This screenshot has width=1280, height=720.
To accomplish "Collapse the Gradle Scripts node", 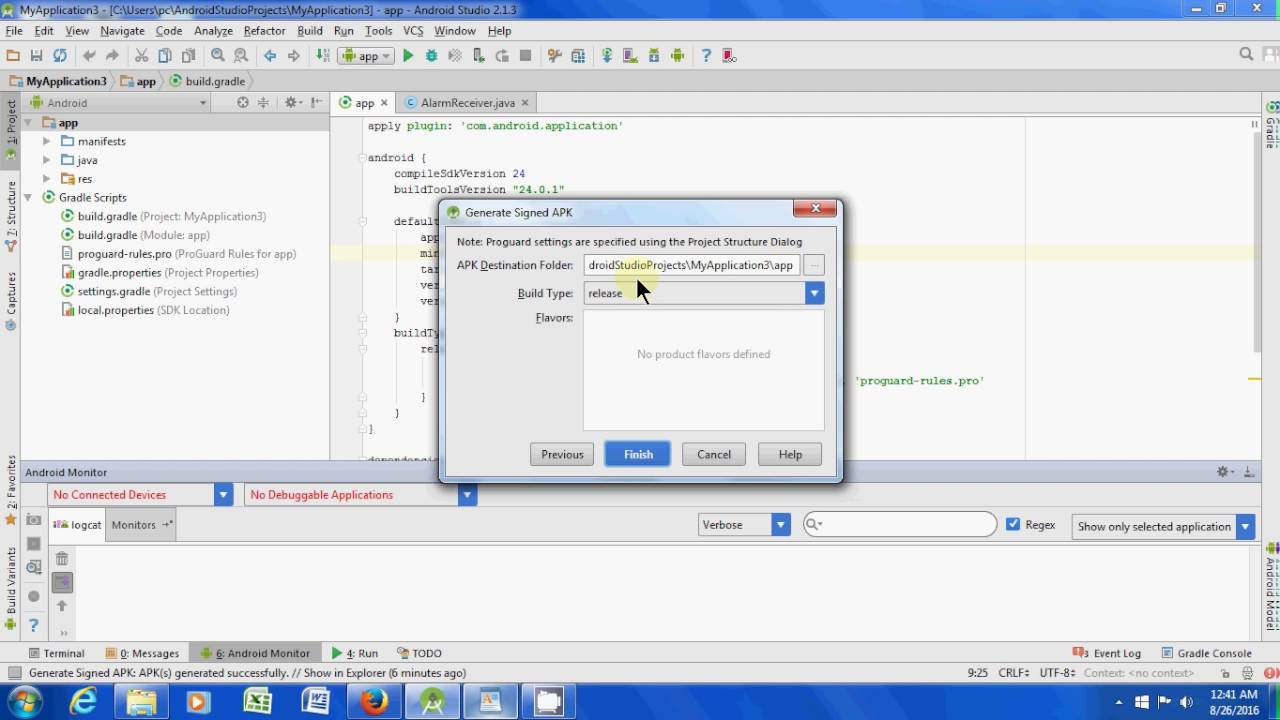I will tap(28, 197).
